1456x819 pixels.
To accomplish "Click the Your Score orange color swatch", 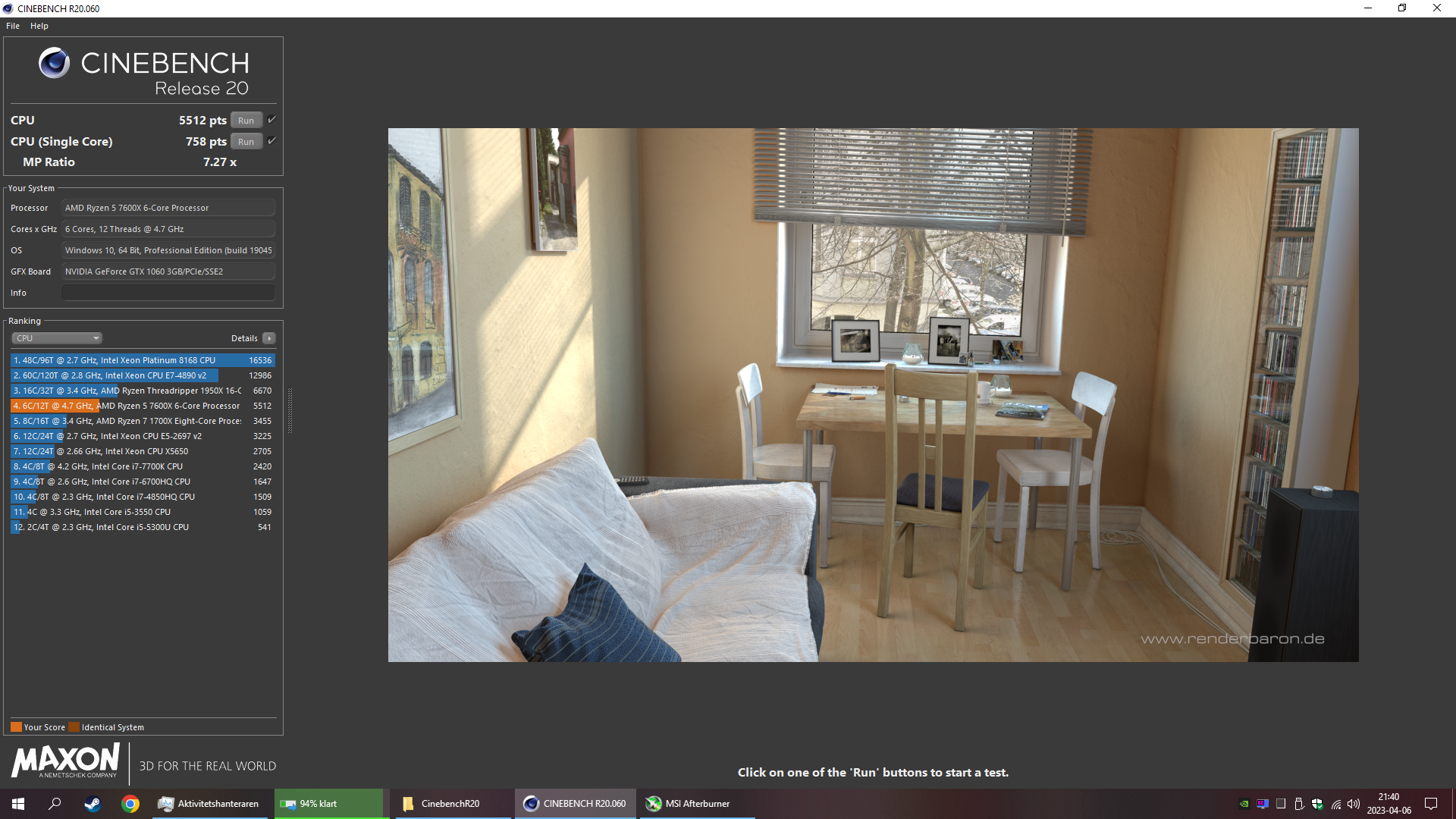I will tap(16, 727).
